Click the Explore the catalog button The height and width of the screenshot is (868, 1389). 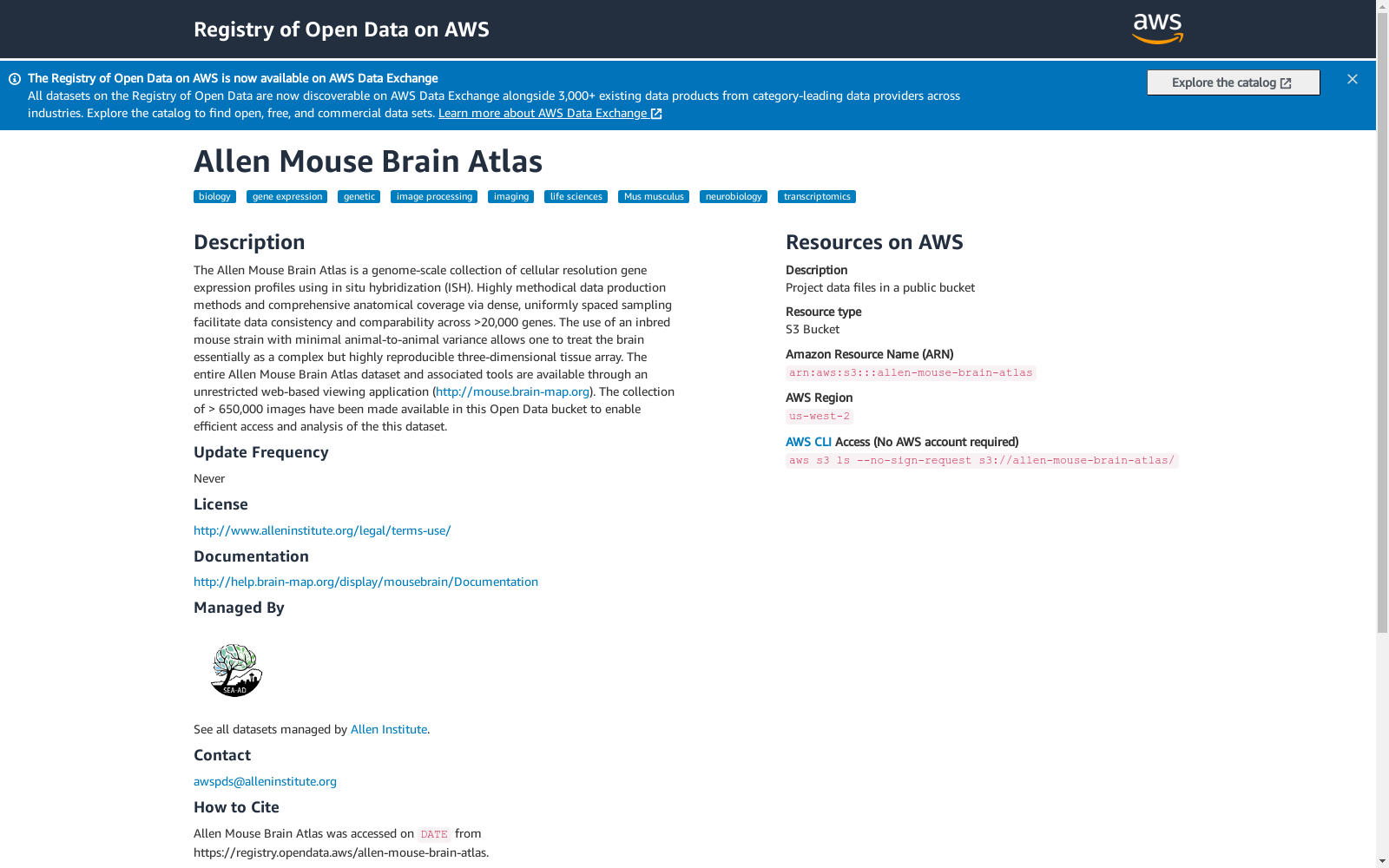pyautogui.click(x=1233, y=82)
